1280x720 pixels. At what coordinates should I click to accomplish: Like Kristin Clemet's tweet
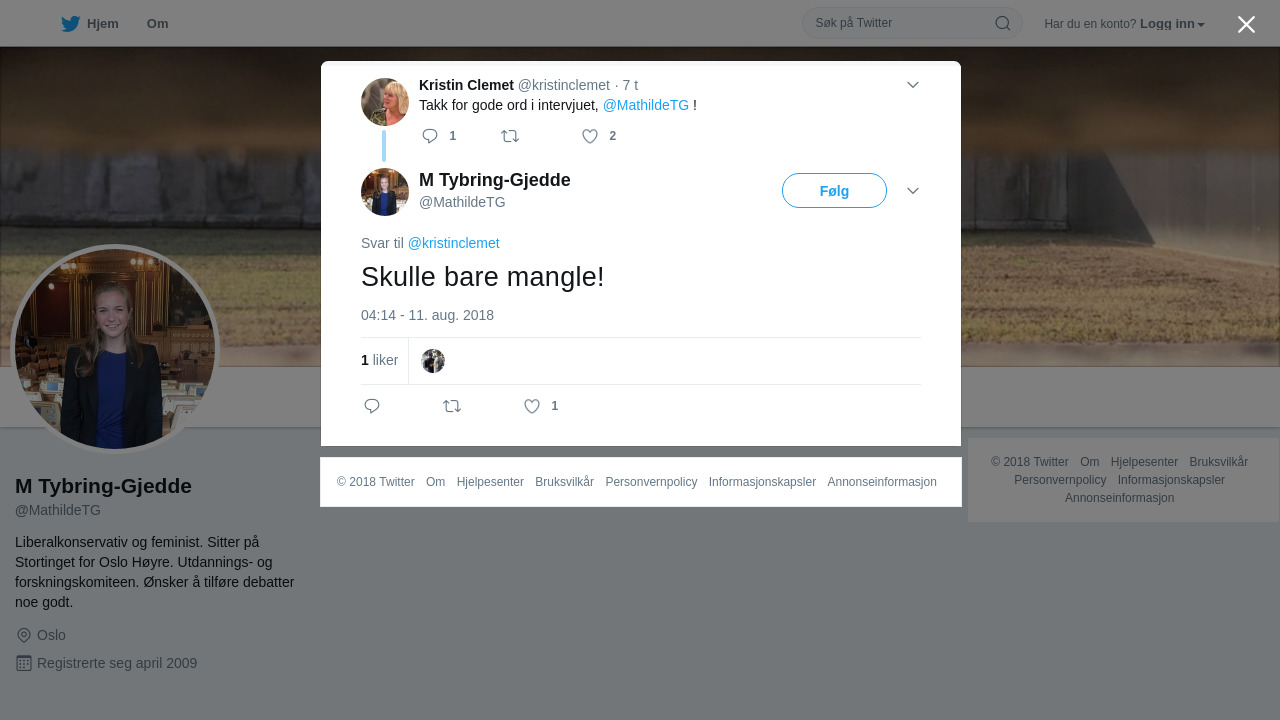click(590, 136)
